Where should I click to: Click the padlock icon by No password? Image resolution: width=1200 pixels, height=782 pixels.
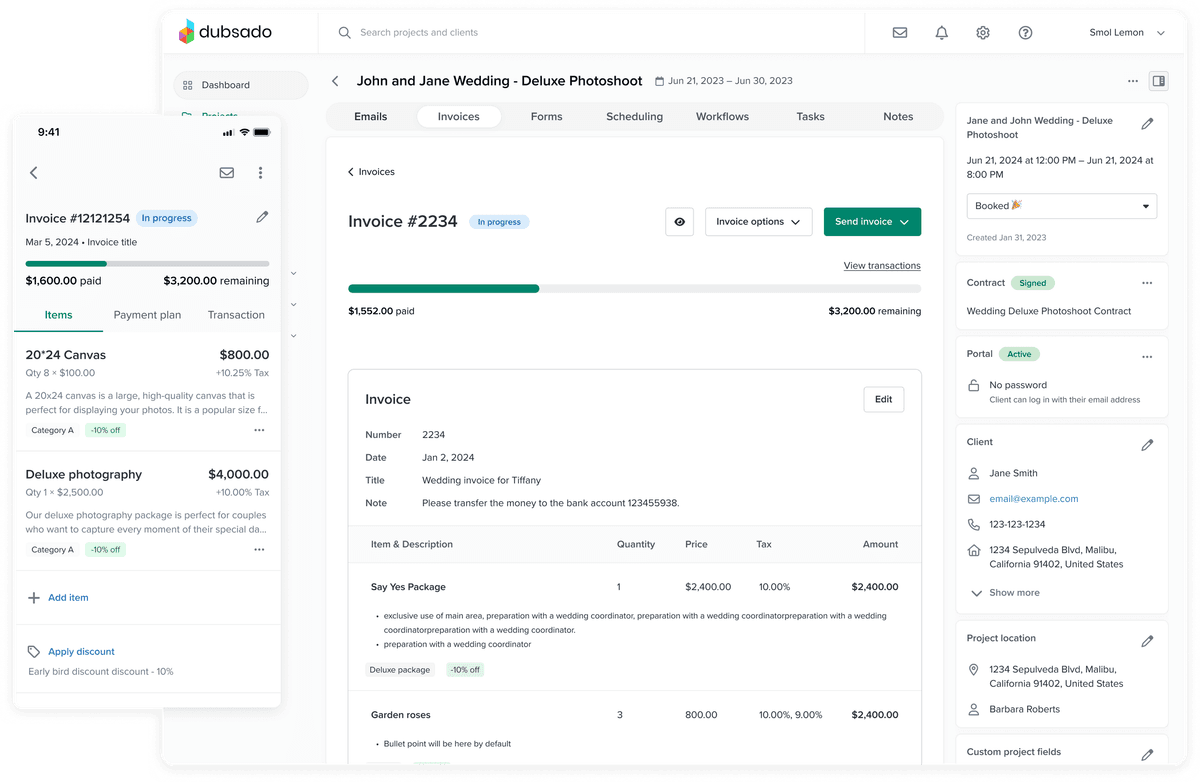pyautogui.click(x=974, y=385)
